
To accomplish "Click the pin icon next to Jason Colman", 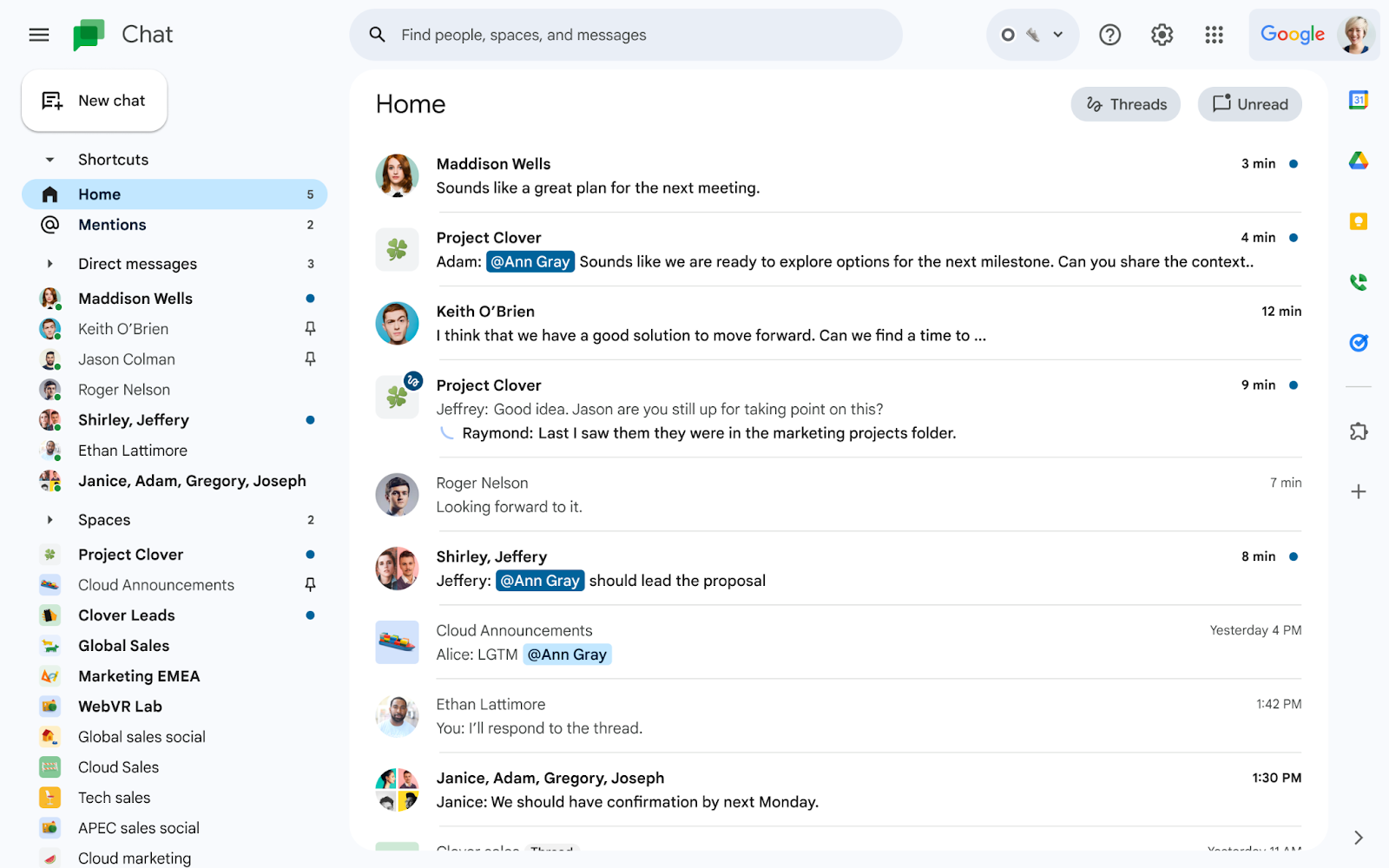I will click(x=310, y=358).
